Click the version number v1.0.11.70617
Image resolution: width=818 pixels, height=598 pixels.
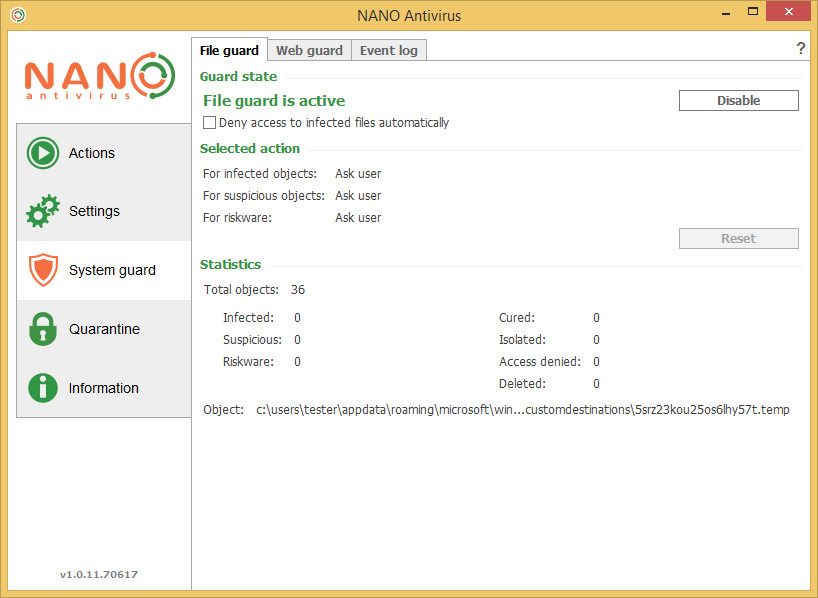coord(99,575)
